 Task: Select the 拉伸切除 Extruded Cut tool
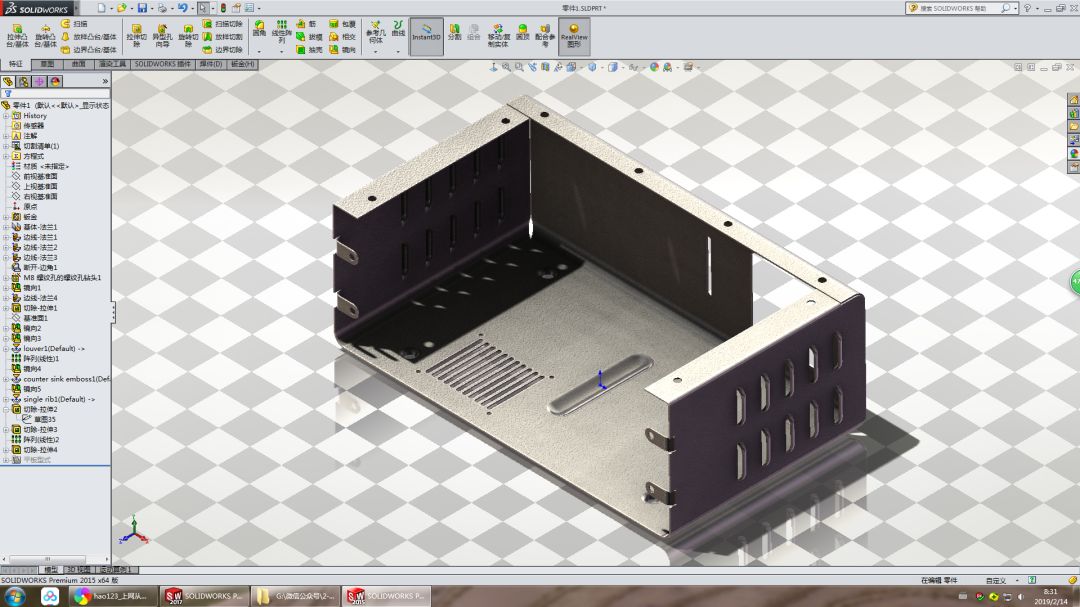136,35
